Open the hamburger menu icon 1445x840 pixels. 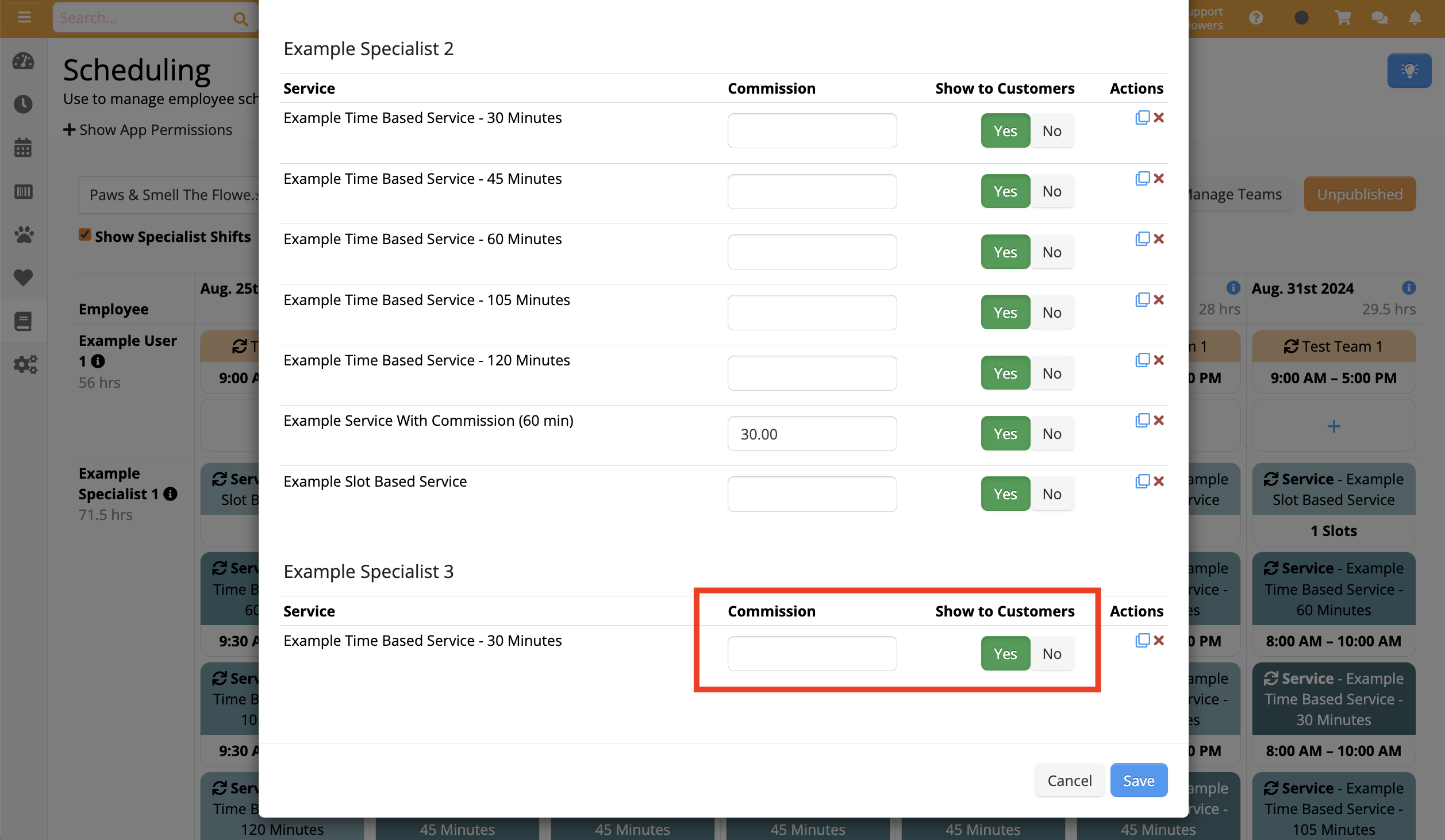tap(24, 17)
